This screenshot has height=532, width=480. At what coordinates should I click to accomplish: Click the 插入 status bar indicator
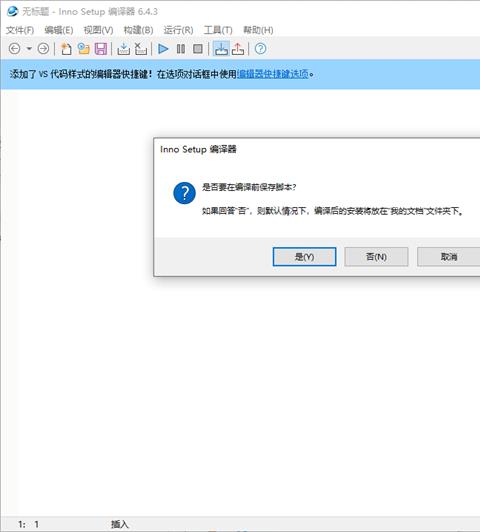click(x=120, y=524)
